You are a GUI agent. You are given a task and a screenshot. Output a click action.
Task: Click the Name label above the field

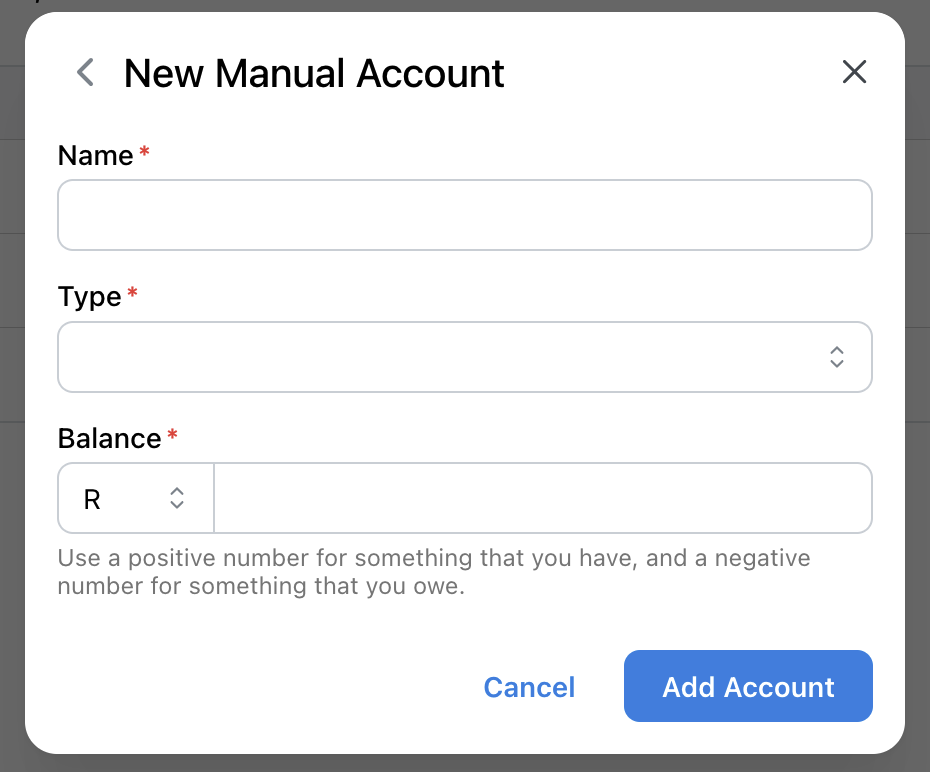[94, 155]
